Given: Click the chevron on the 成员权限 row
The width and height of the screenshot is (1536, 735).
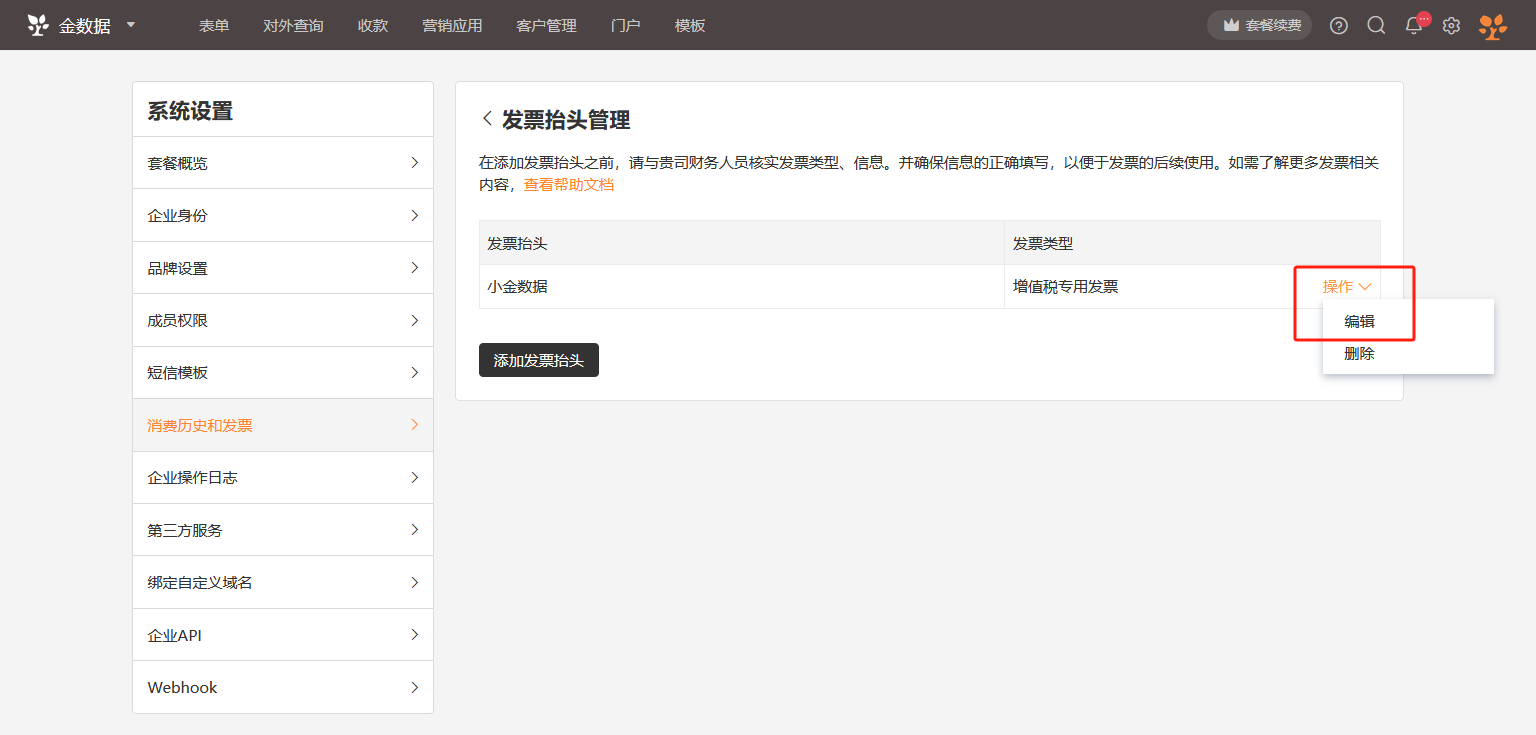Looking at the screenshot, I should click(x=415, y=320).
